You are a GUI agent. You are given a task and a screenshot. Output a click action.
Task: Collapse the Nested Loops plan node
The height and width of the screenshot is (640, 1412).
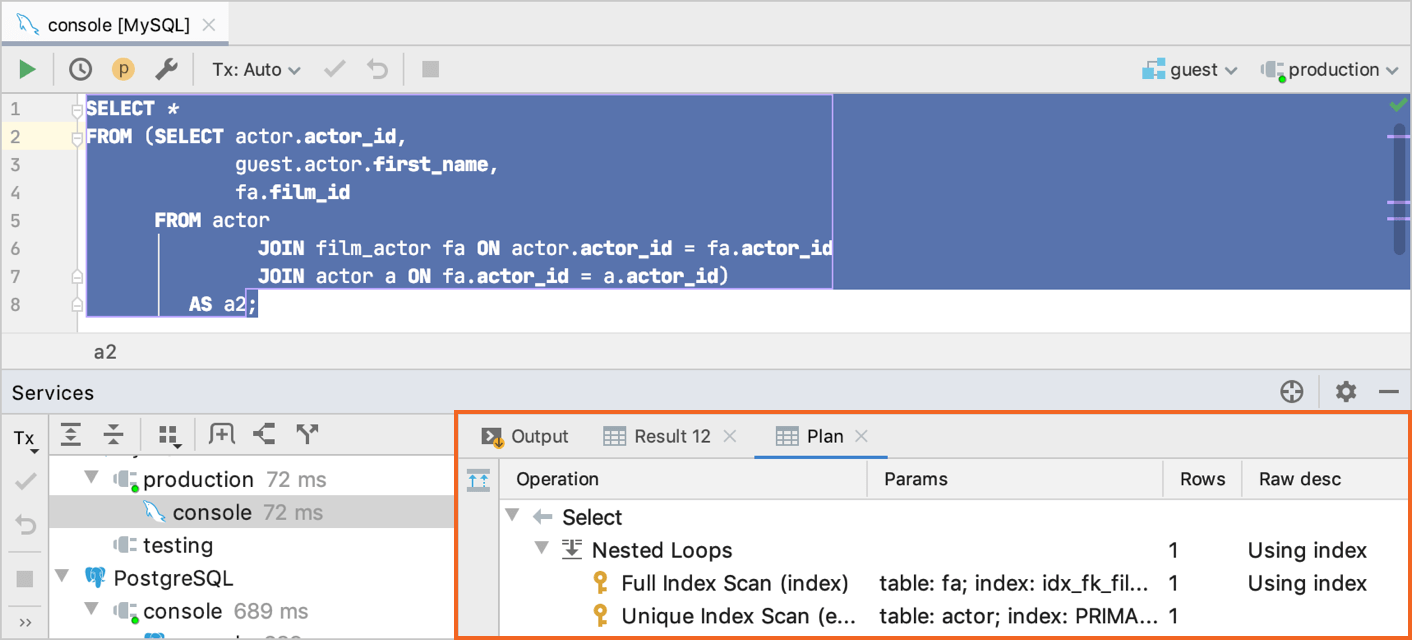click(542, 548)
